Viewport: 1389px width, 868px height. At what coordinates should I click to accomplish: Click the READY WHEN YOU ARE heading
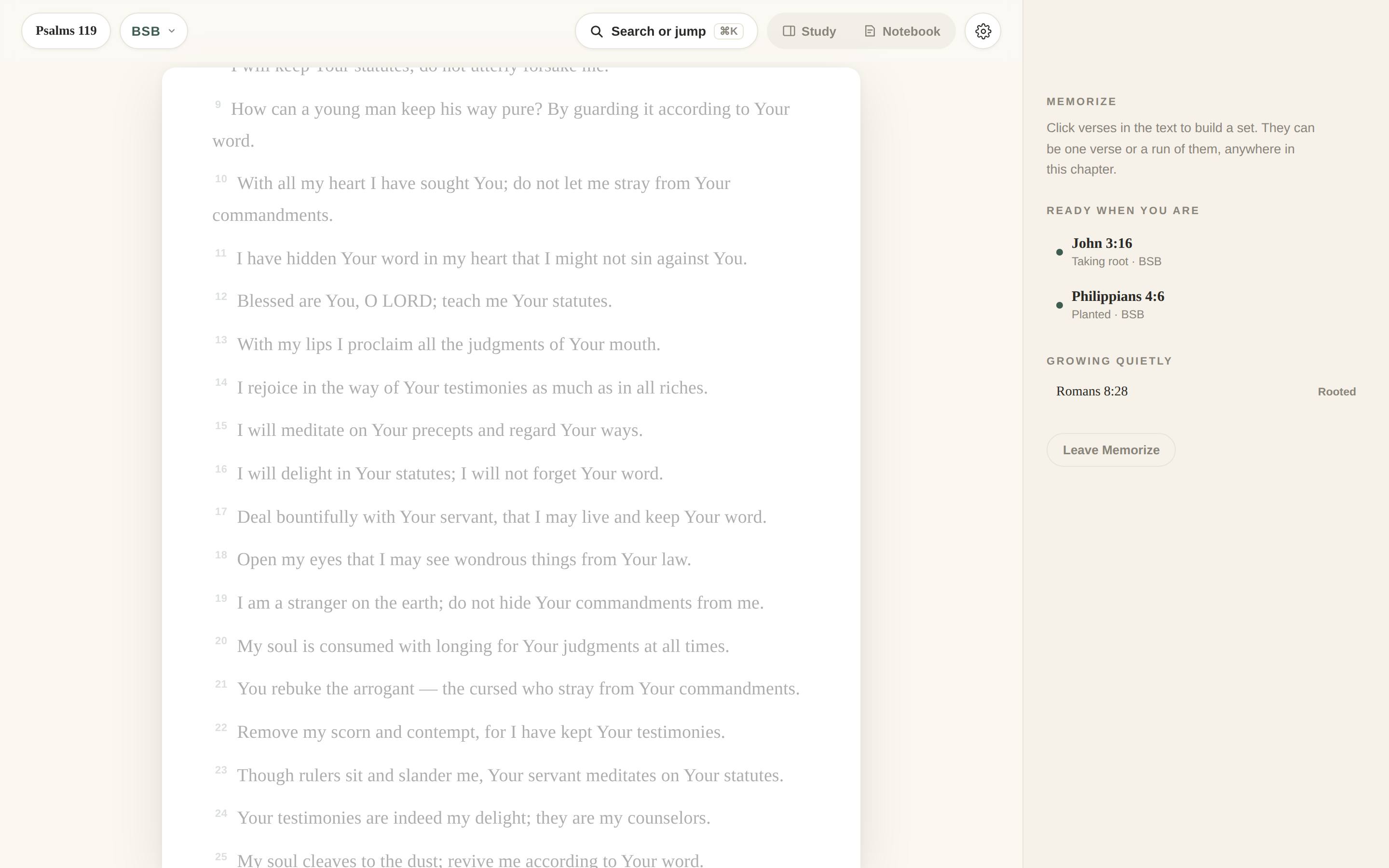point(1123,211)
